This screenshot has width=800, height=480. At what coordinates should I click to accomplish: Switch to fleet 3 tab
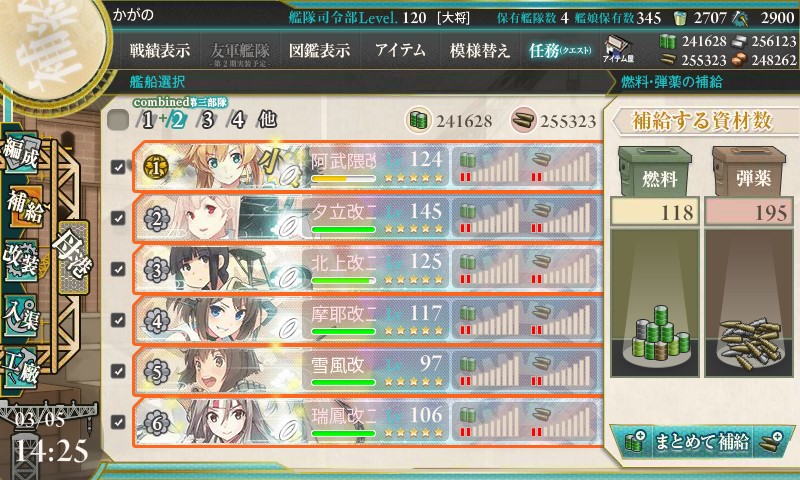coord(207,120)
